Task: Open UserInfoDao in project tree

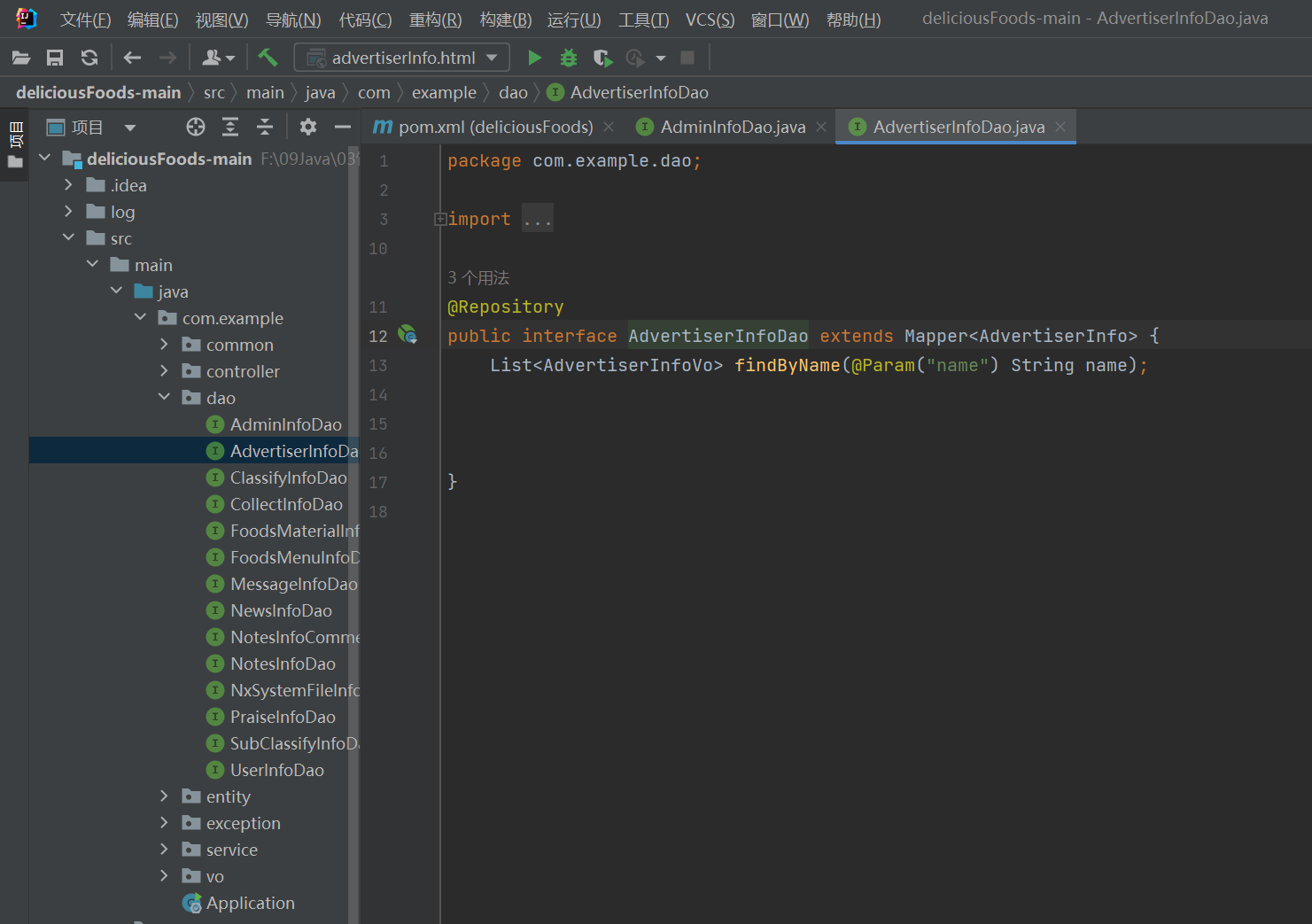Action: point(276,770)
